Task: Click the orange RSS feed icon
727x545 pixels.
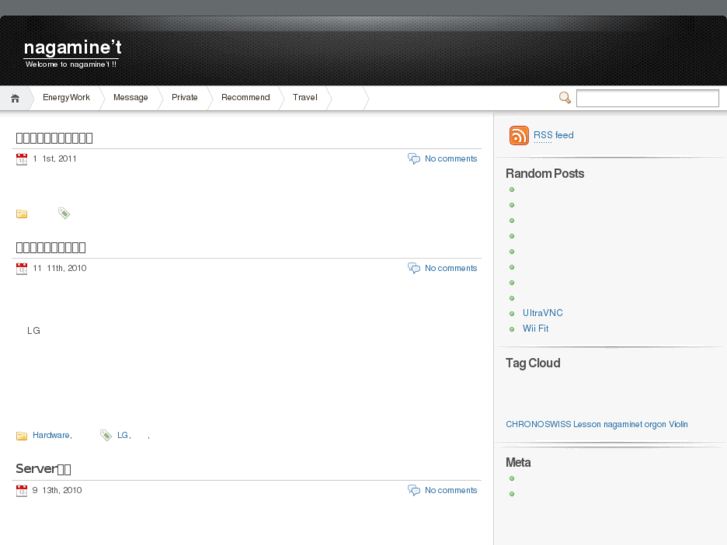Action: [x=519, y=135]
